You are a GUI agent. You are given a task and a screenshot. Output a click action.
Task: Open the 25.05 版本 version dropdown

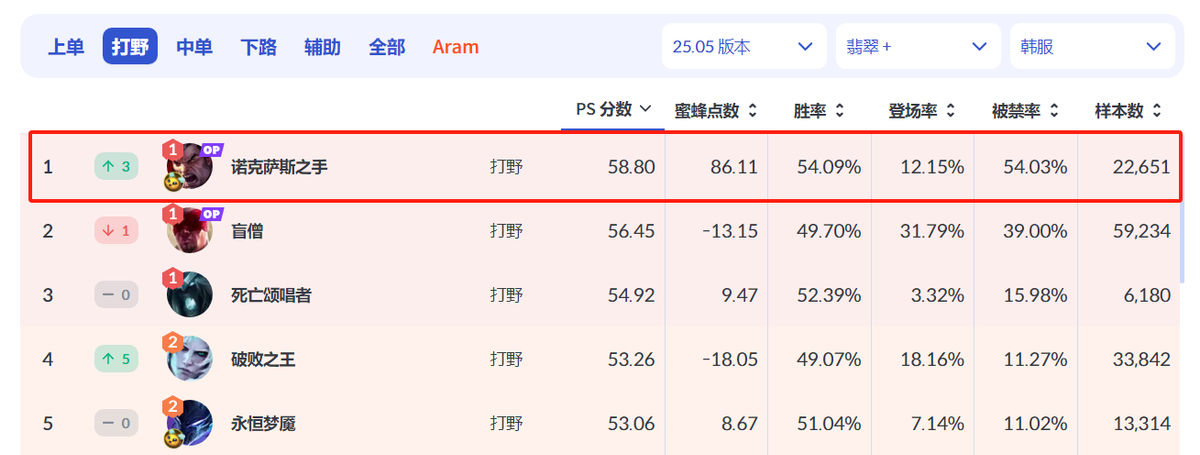coord(744,46)
